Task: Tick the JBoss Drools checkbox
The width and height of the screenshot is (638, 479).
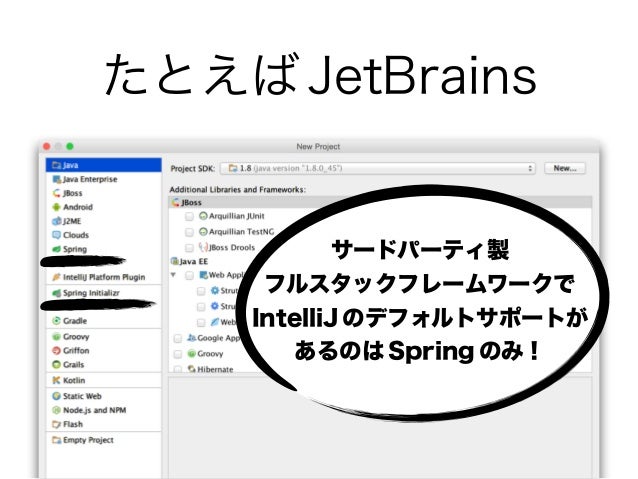Action: 189,247
